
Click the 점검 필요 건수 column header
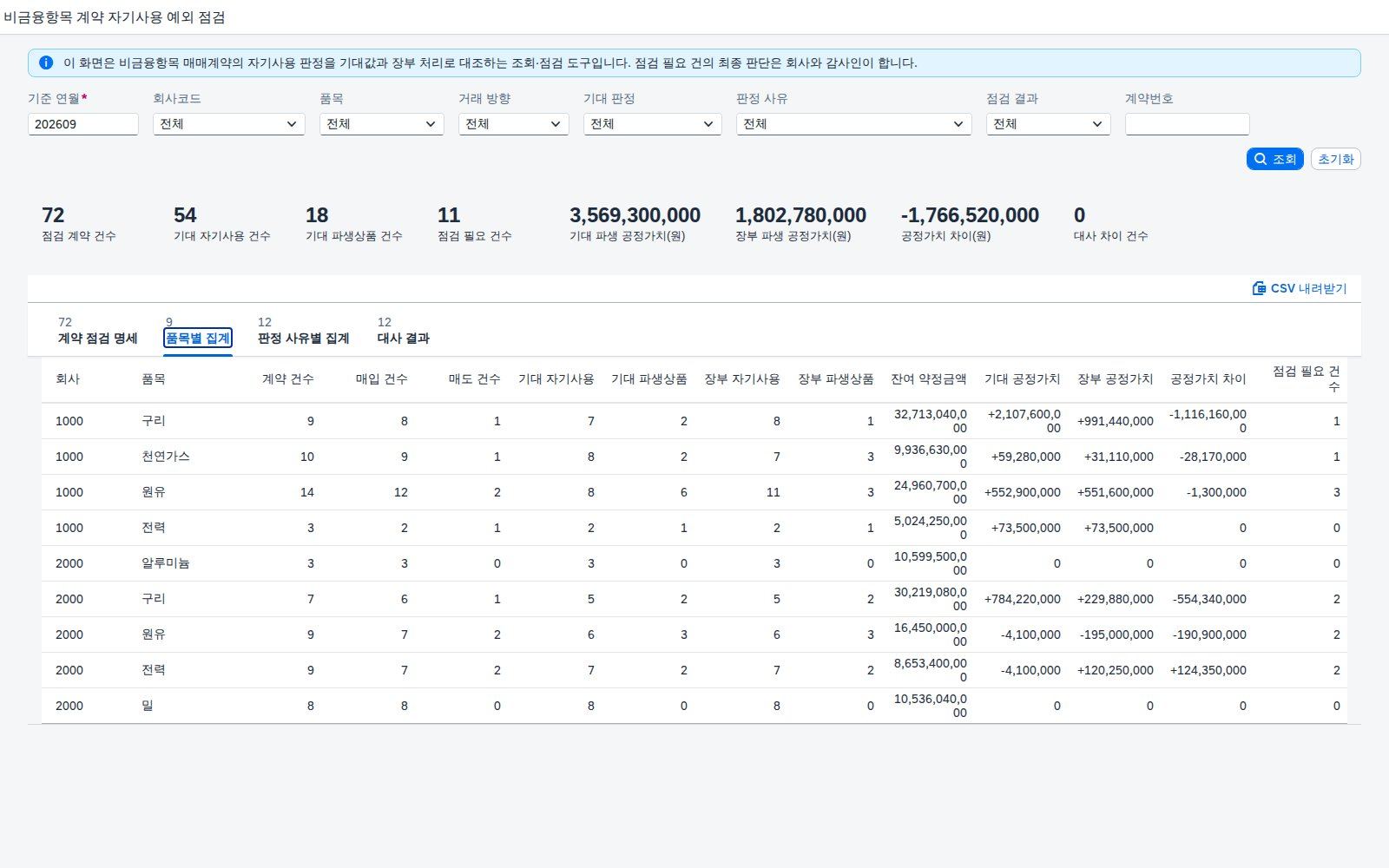[1306, 378]
